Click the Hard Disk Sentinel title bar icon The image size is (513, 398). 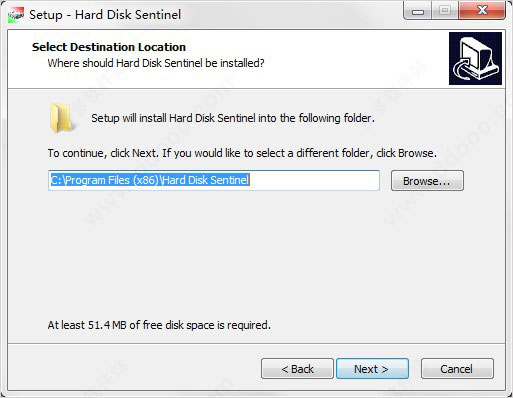(16, 15)
